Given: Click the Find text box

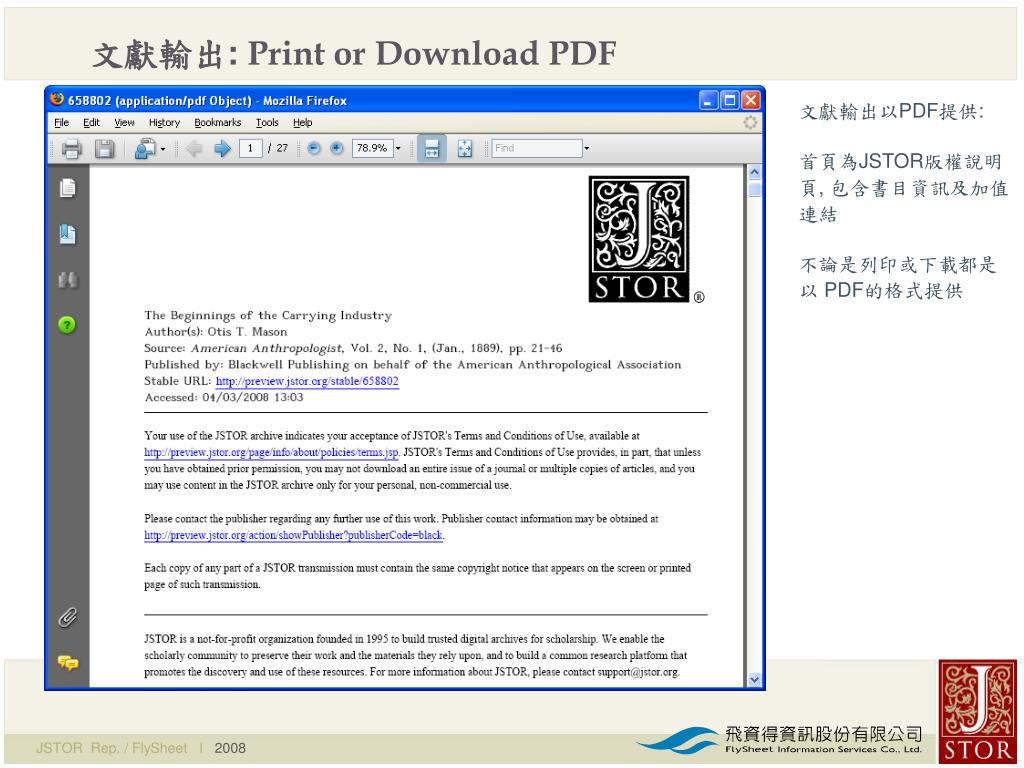Looking at the screenshot, I should (x=537, y=148).
